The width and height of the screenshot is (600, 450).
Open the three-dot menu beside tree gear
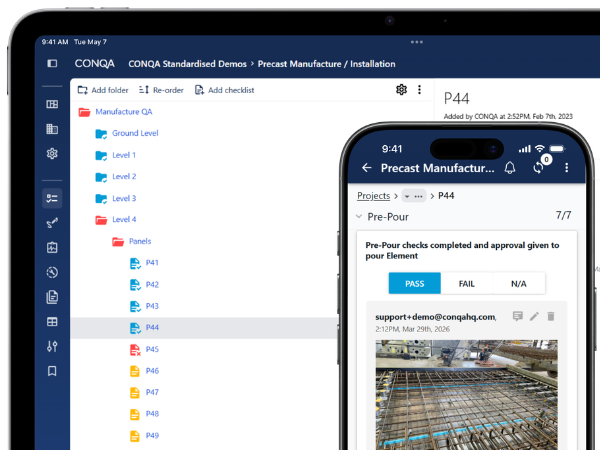(419, 90)
